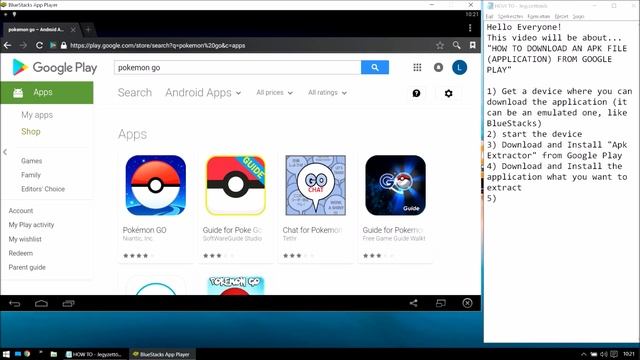Open the All prices dropdown
Image resolution: width=640 pixels, height=360 pixels.
(x=274, y=93)
